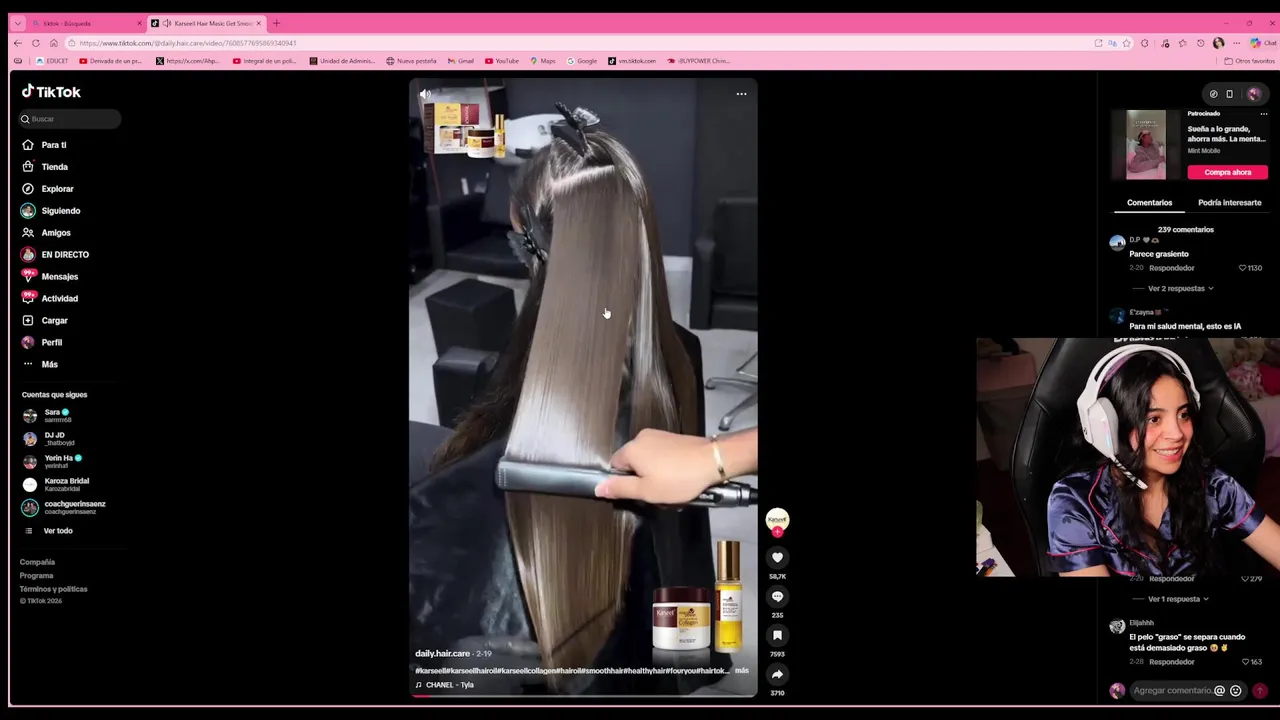
Task: Open daily.hair.care username on video
Action: pos(442,653)
